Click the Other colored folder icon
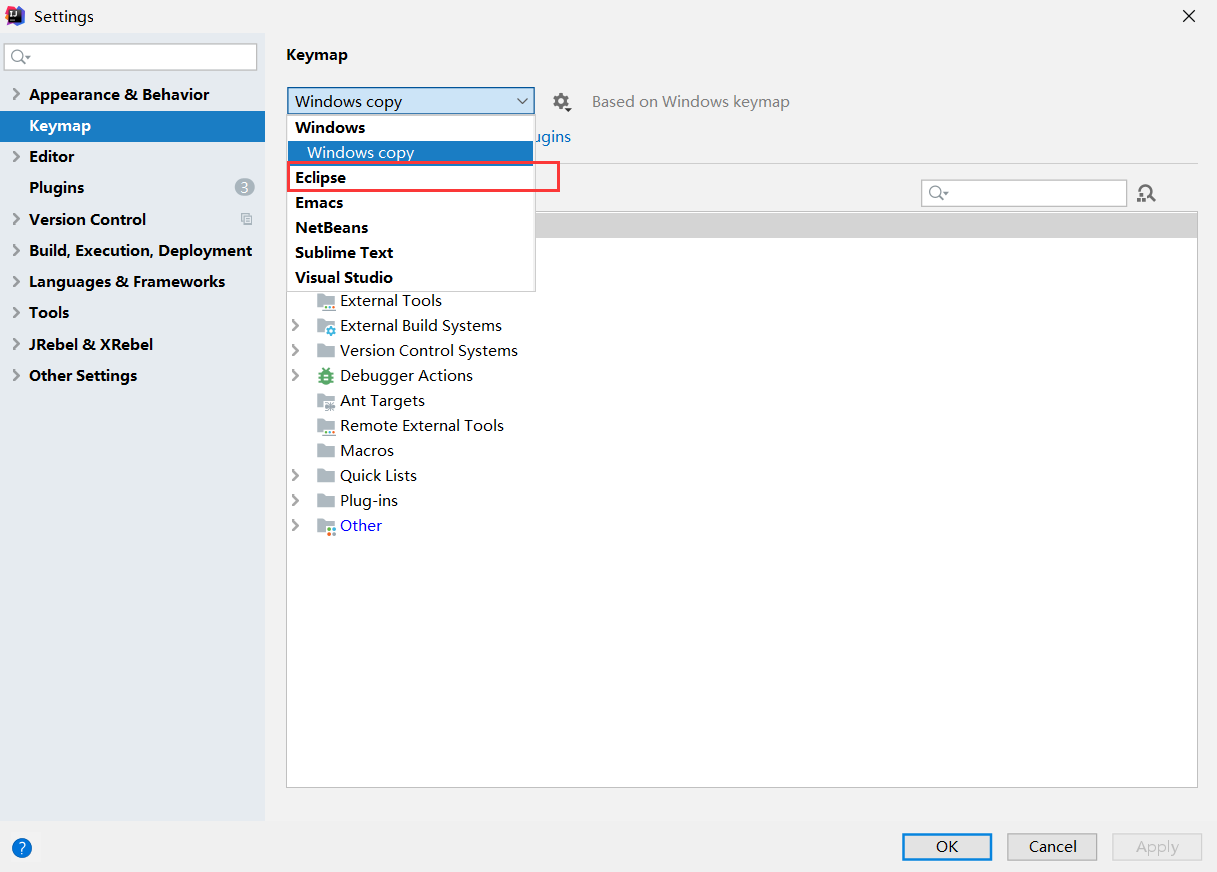This screenshot has height=872, width=1217. [x=326, y=526]
